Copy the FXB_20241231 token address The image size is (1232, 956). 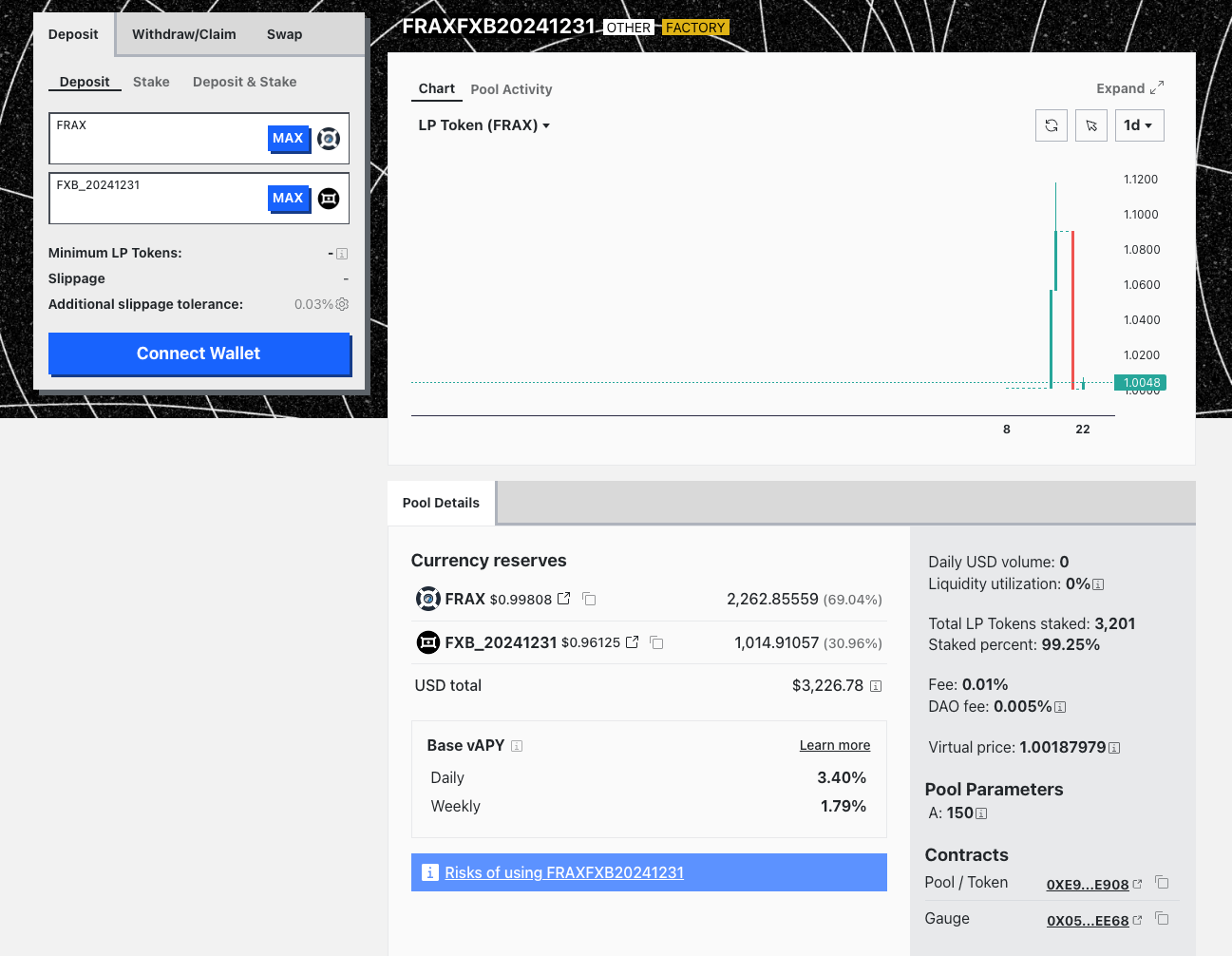656,642
